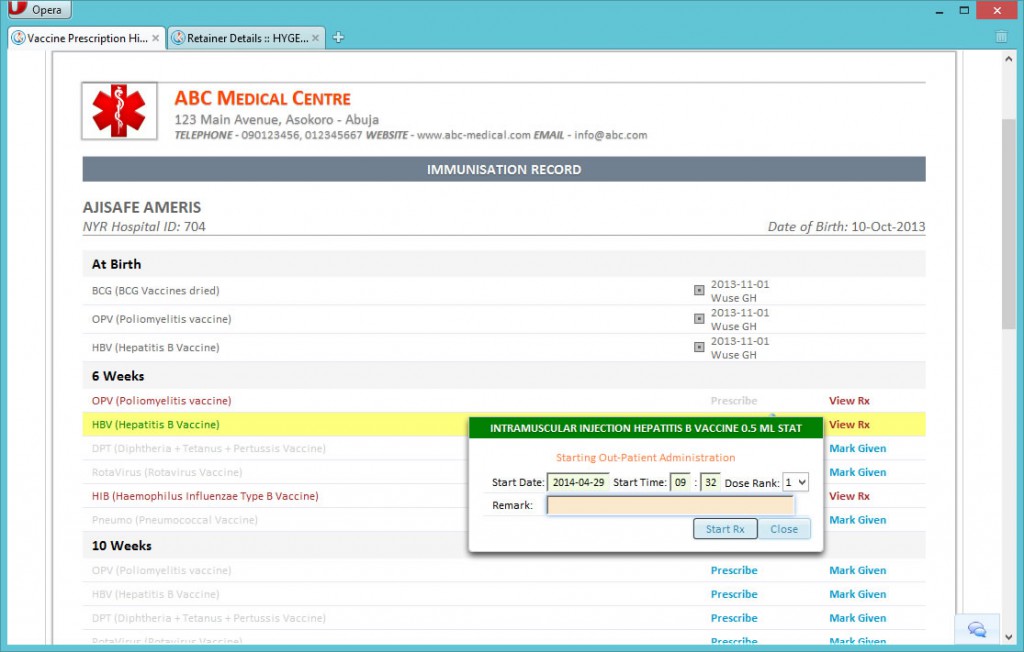Open a new tab with the plus icon

pyautogui.click(x=337, y=36)
